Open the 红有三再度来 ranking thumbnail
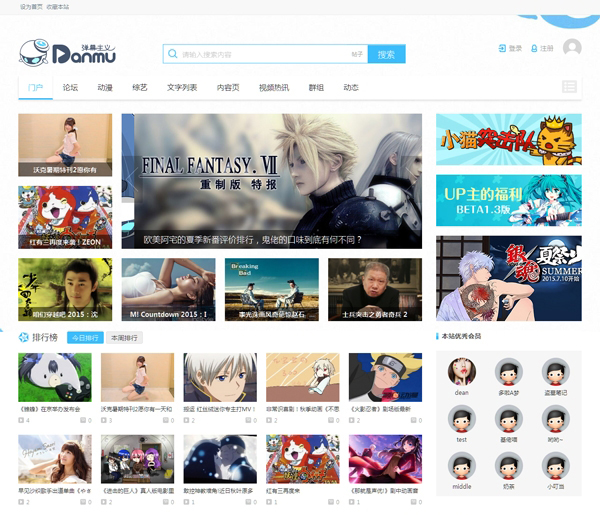The width and height of the screenshot is (600, 515). (x=303, y=459)
